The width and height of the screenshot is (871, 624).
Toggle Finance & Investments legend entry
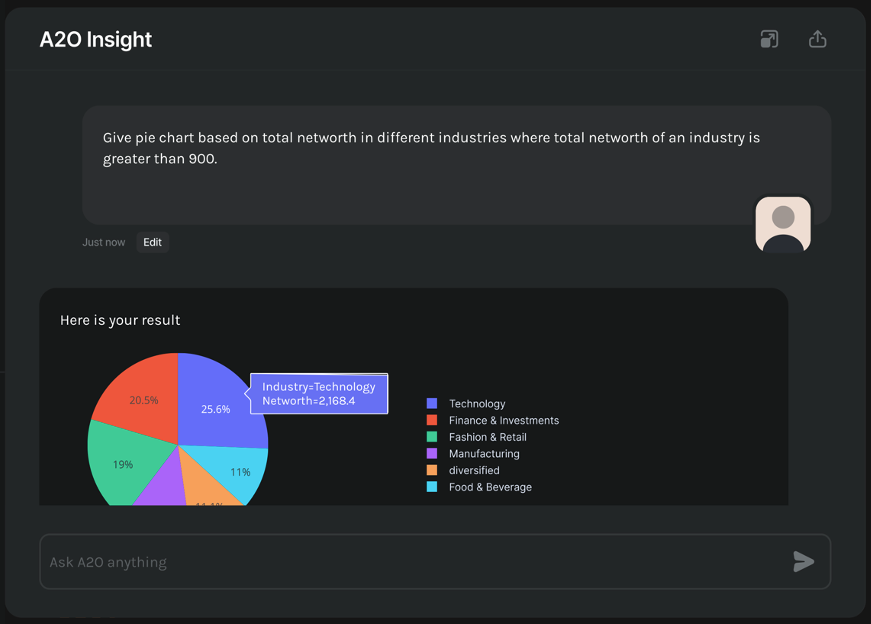(x=492, y=420)
